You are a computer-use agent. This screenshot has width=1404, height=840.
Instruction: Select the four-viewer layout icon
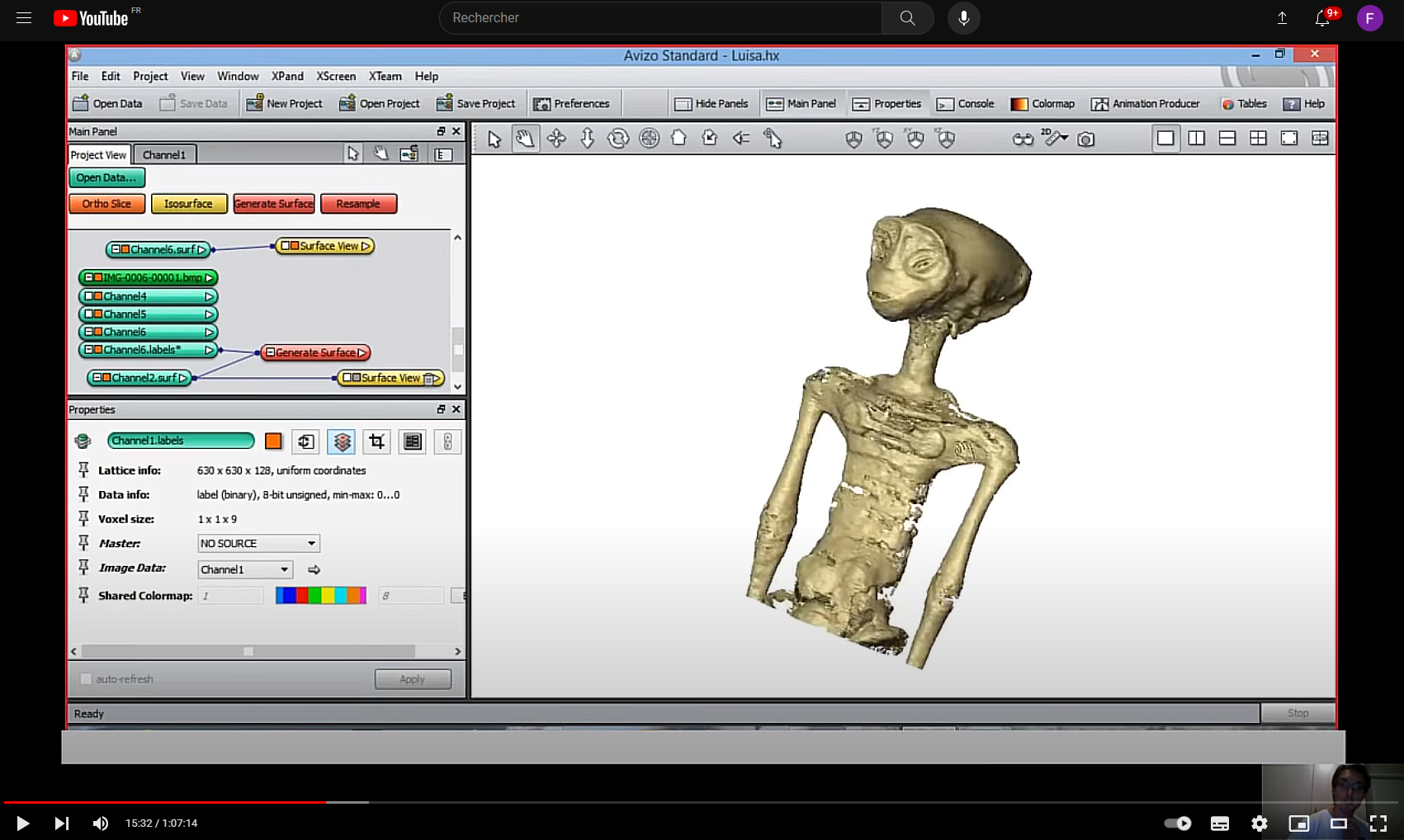tap(1258, 139)
